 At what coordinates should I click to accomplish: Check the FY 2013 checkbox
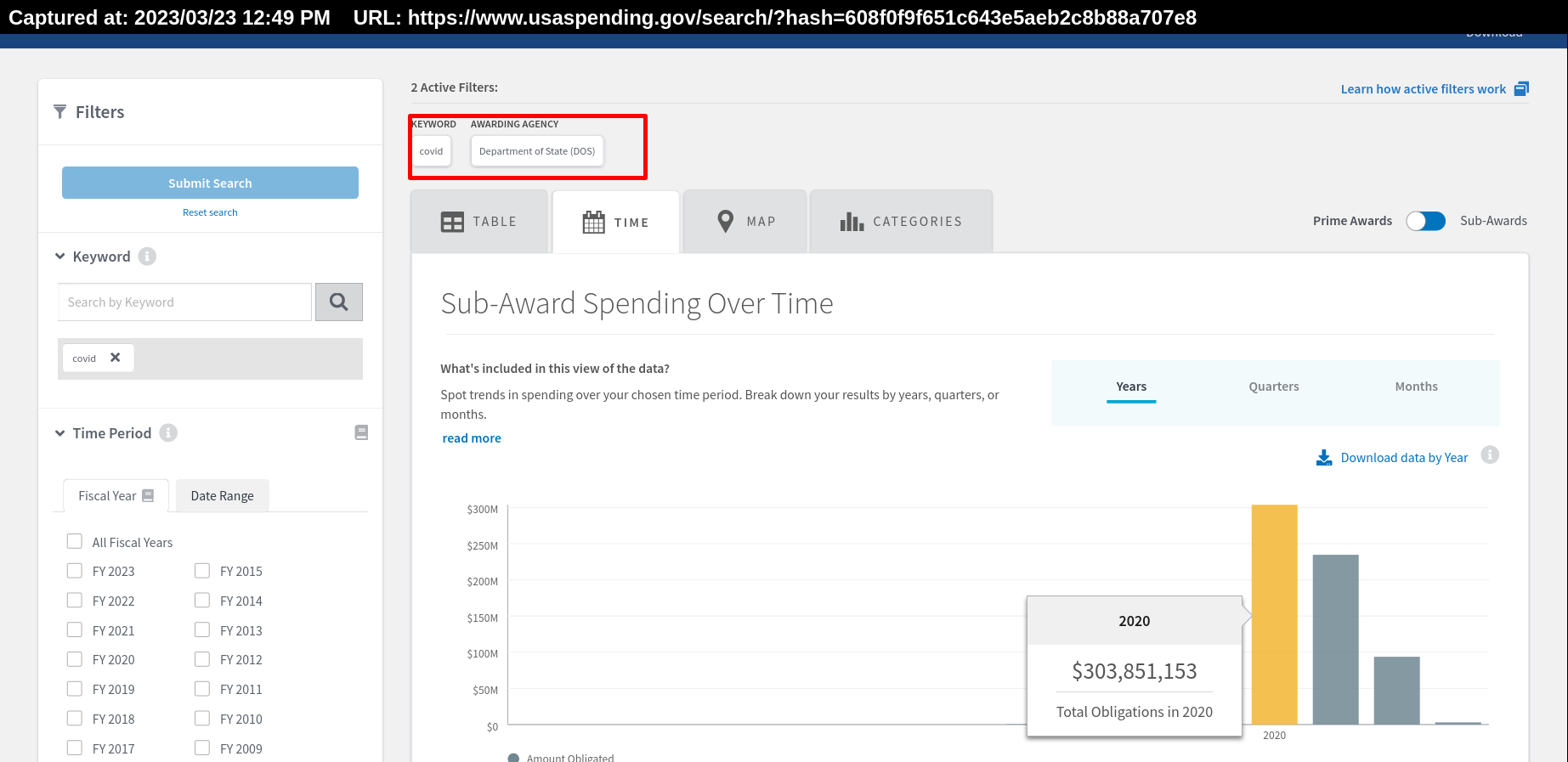[x=202, y=629]
